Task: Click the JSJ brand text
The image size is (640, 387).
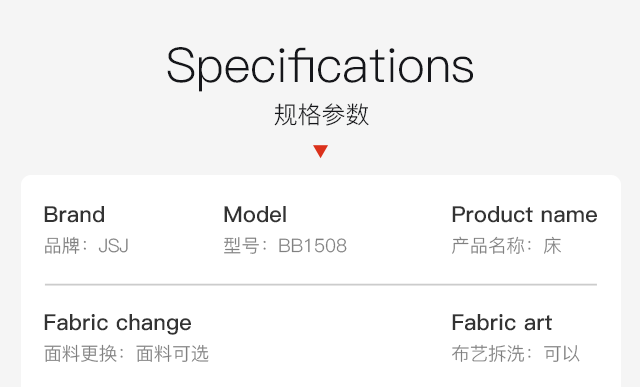Action: (x=113, y=246)
